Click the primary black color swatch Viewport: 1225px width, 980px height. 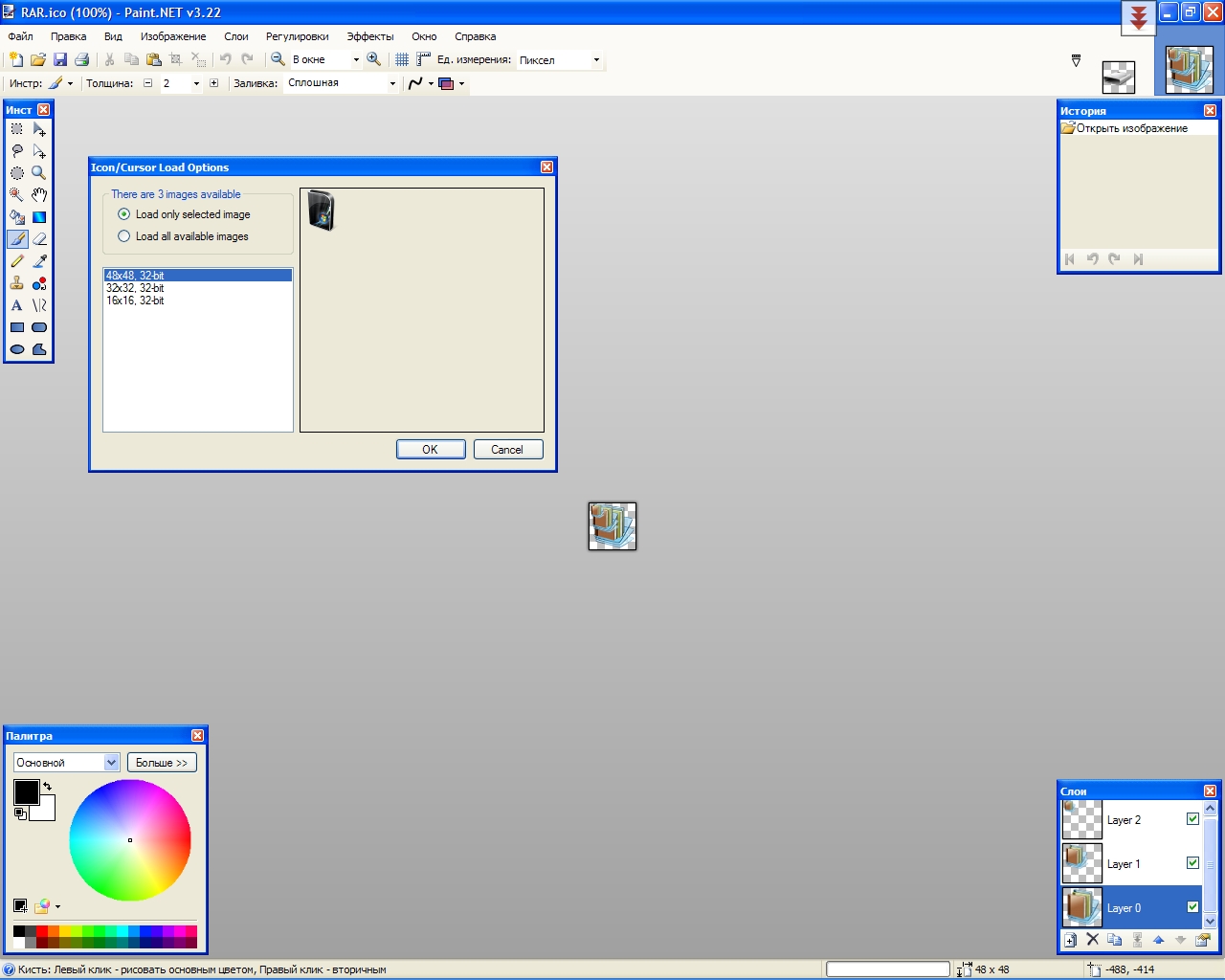(26, 791)
